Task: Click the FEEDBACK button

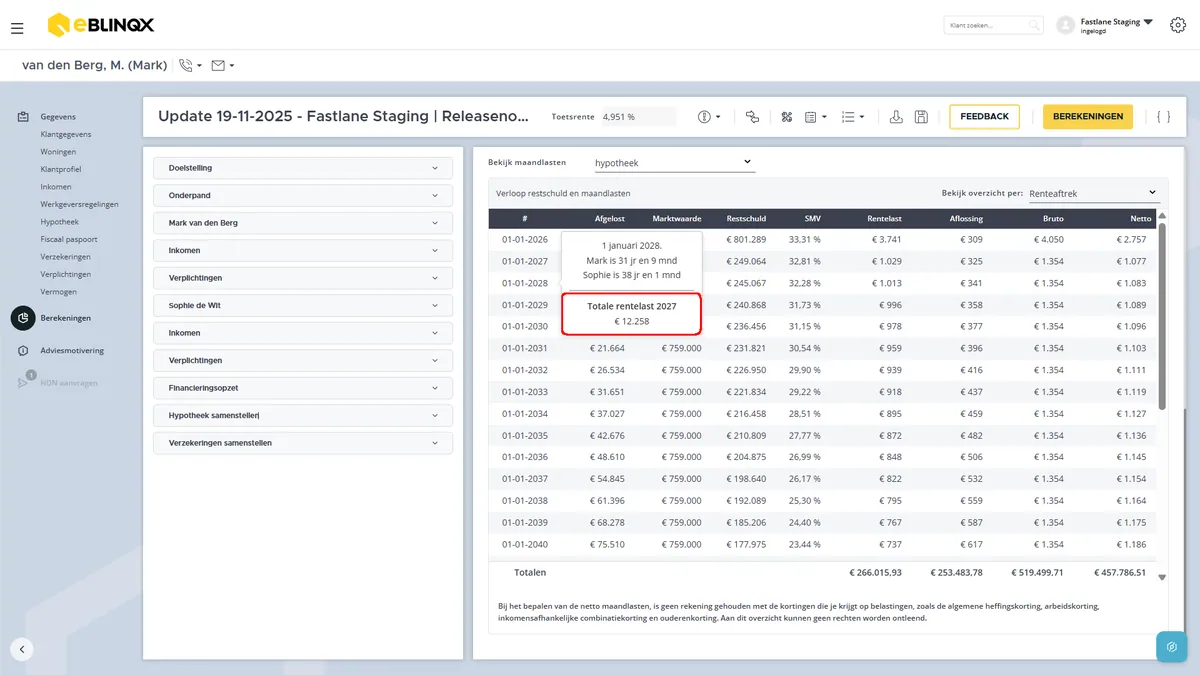Action: coord(984,117)
